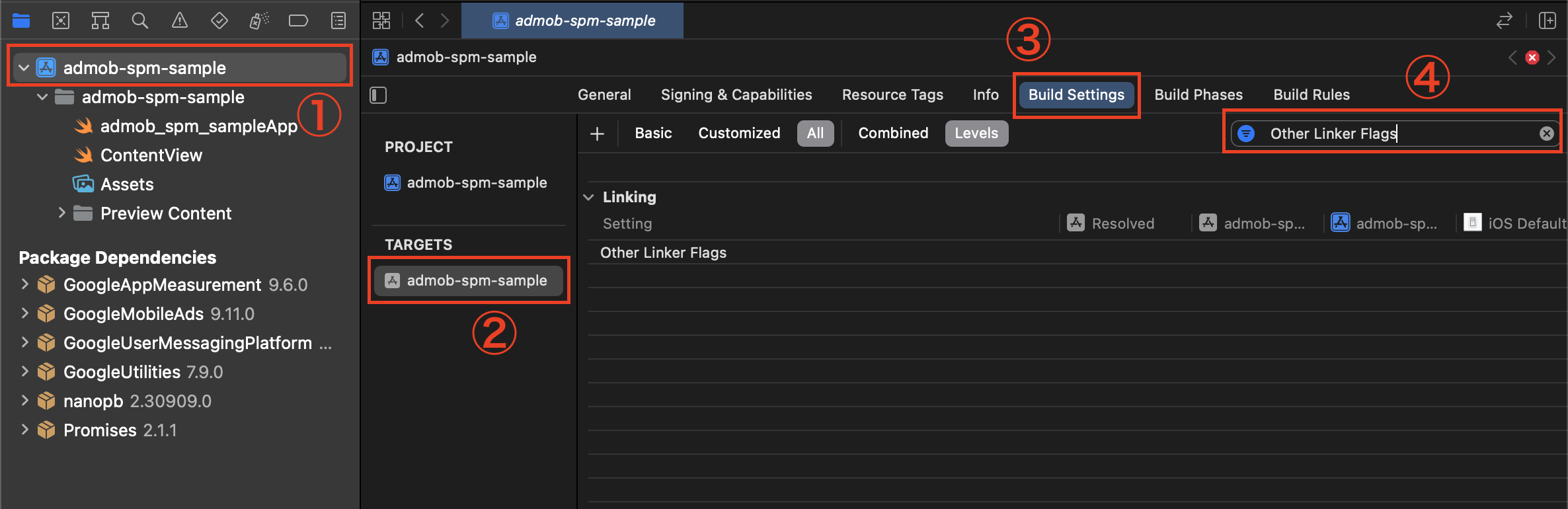The width and height of the screenshot is (1568, 509).
Task: Switch to the Info tab
Action: coord(986,95)
